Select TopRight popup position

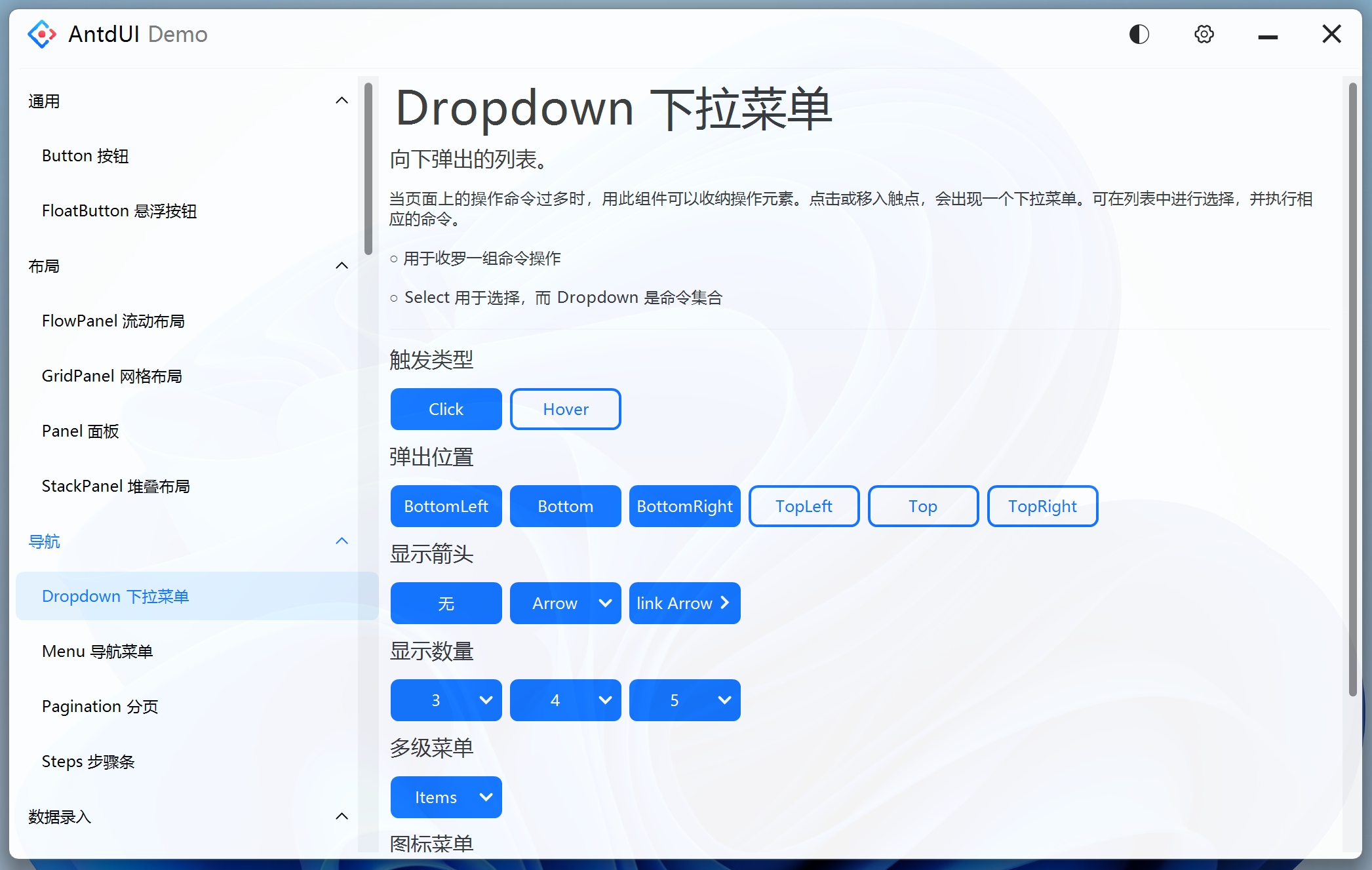[1042, 506]
